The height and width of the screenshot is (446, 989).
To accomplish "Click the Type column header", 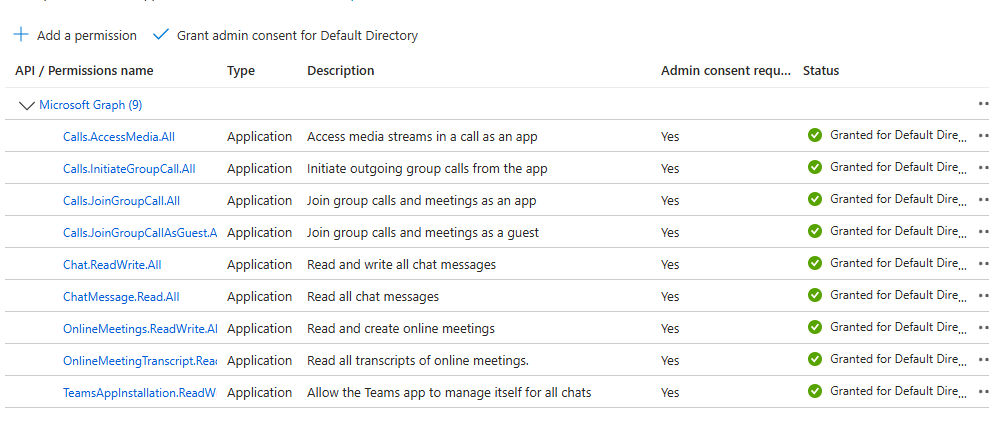I will point(241,71).
